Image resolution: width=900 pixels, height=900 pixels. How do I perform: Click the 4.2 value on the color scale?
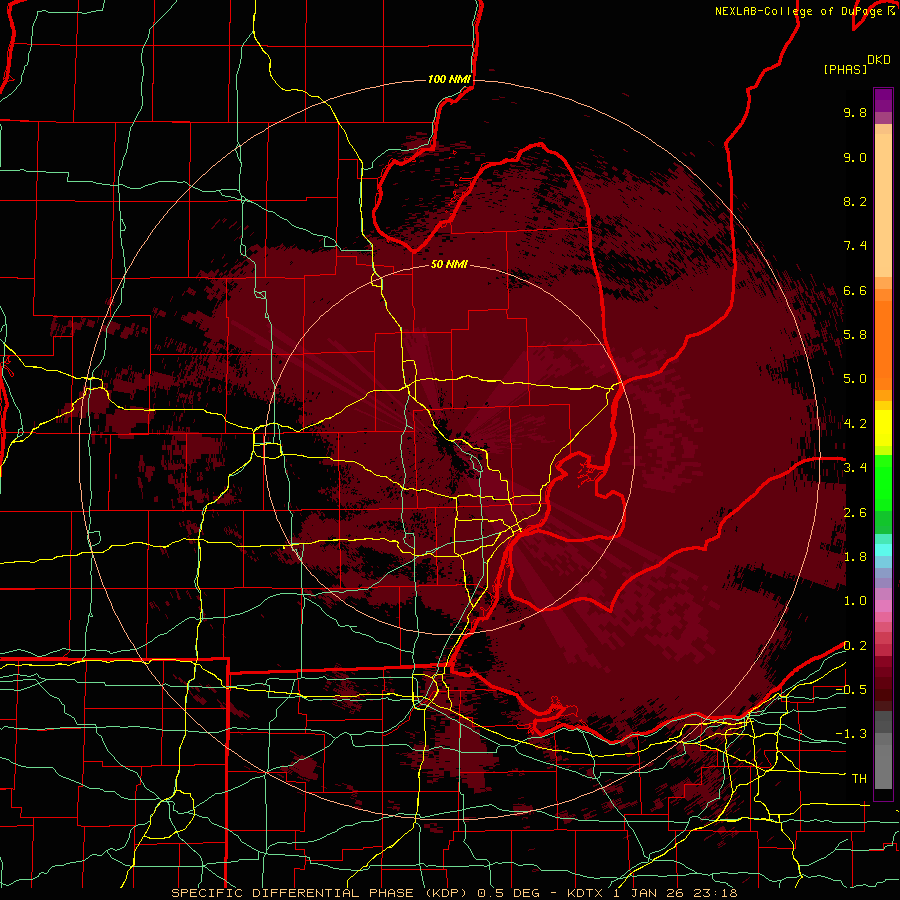pos(855,424)
